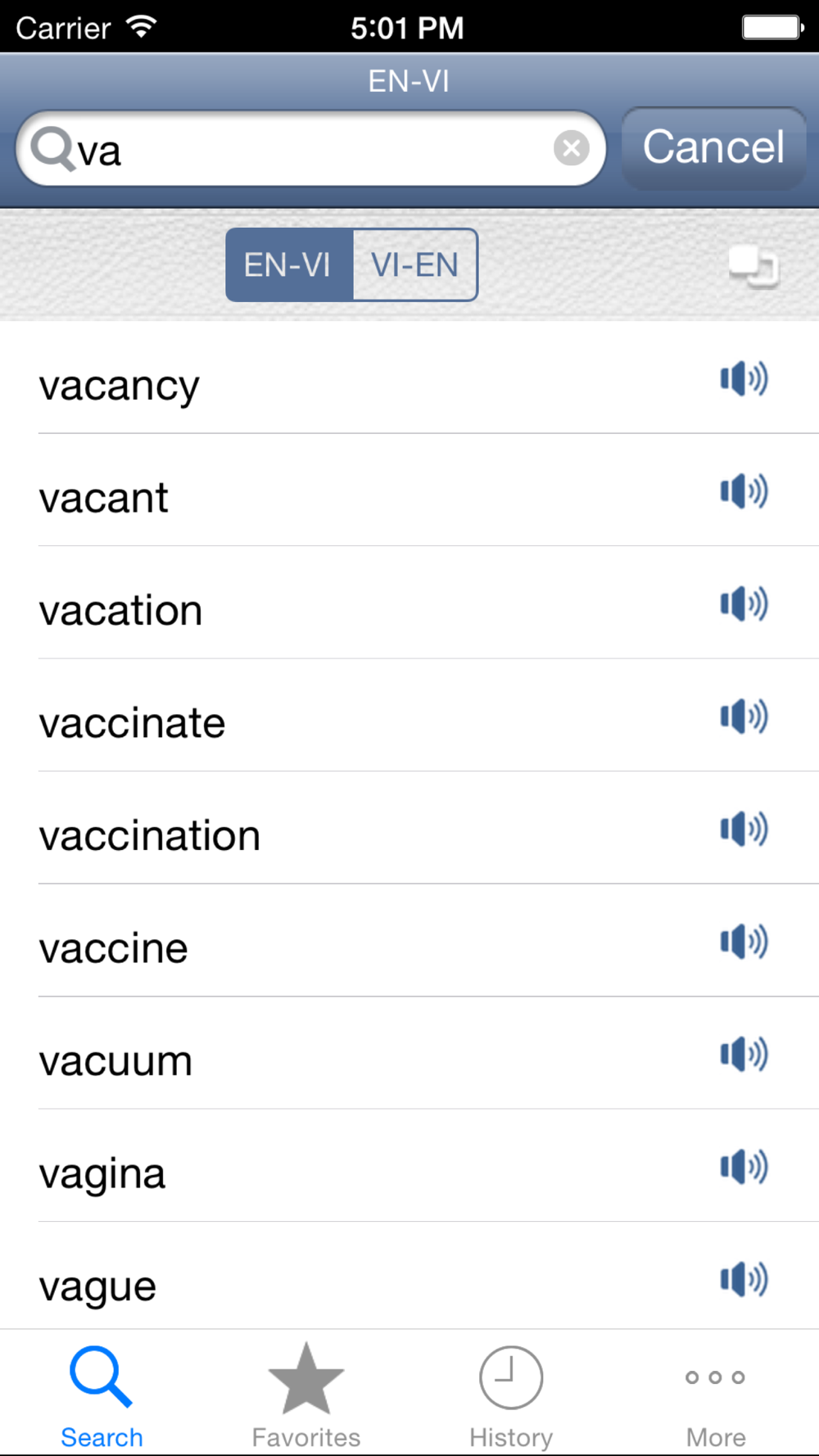
Task: Play pronunciation audio for vague
Action: click(744, 1280)
